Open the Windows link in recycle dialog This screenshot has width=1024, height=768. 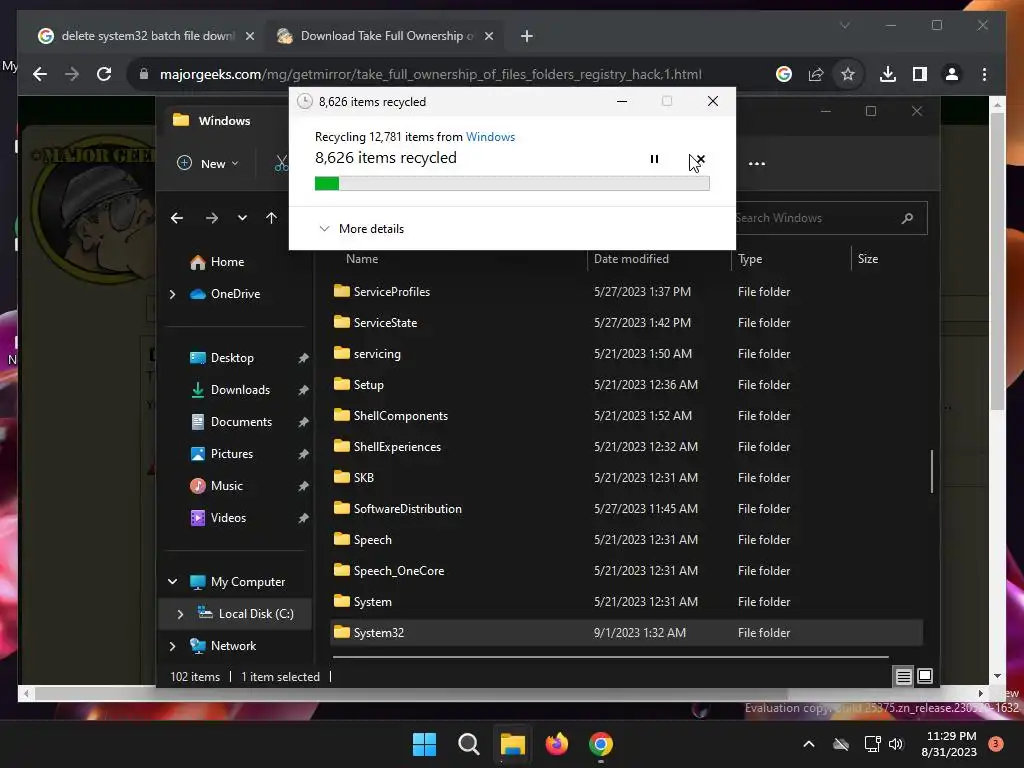(490, 136)
